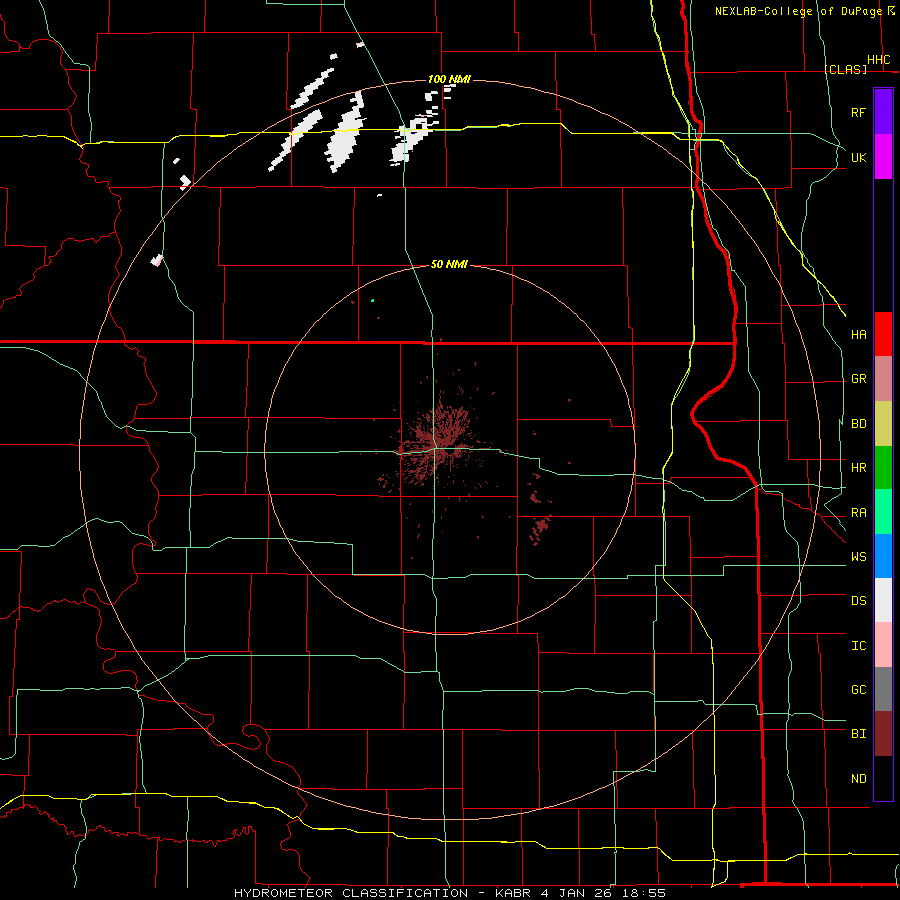Select the IC pink legend swatch
The width and height of the screenshot is (900, 900).
(x=883, y=645)
